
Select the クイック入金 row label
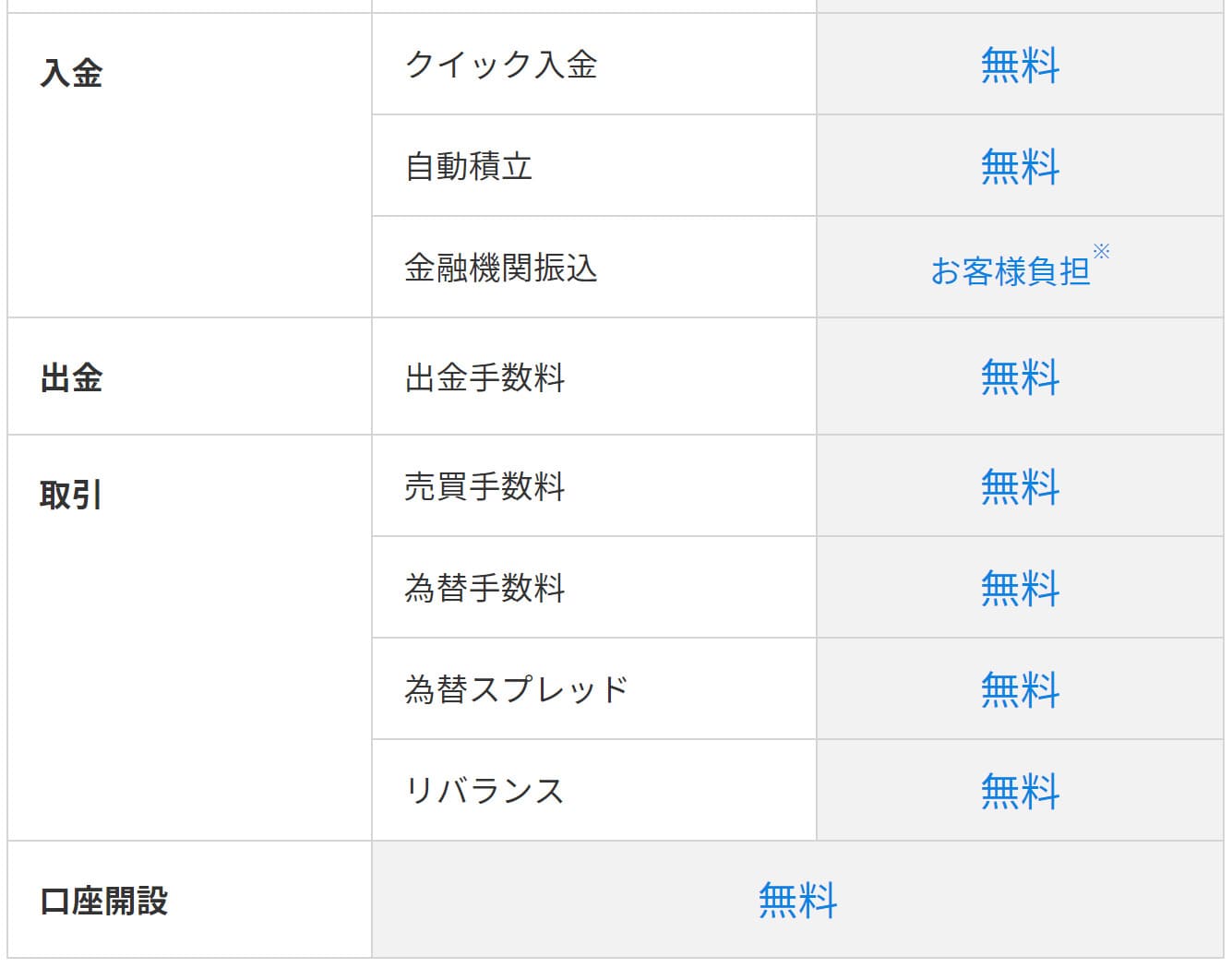pyautogui.click(x=501, y=65)
